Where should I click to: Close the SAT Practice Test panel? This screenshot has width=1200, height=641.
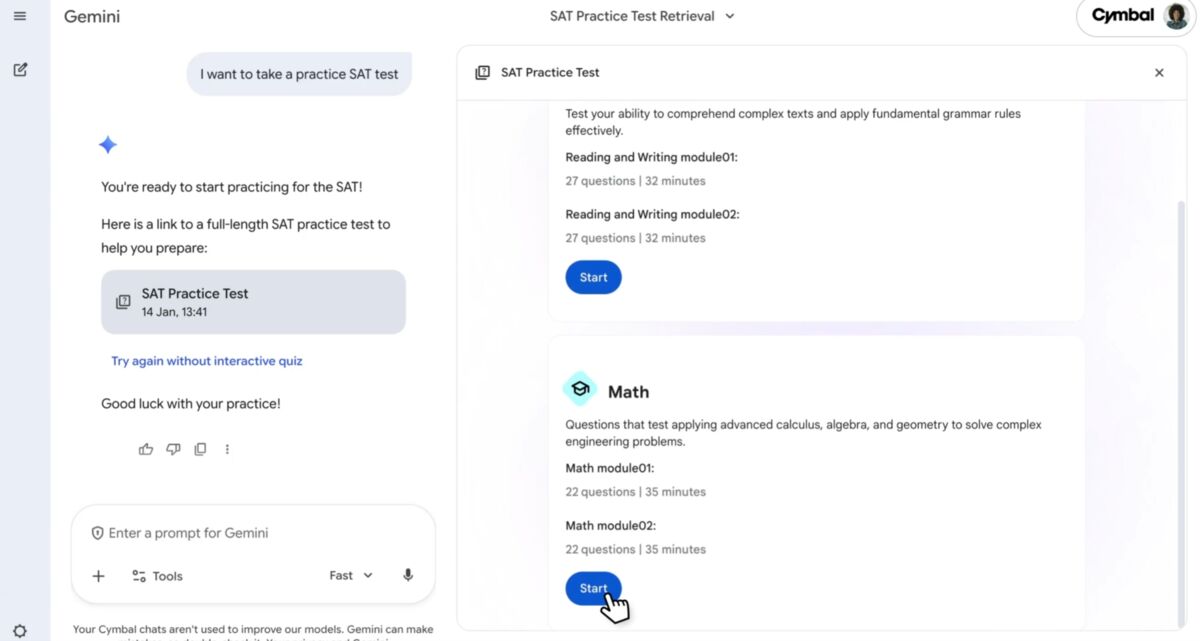tap(1159, 73)
